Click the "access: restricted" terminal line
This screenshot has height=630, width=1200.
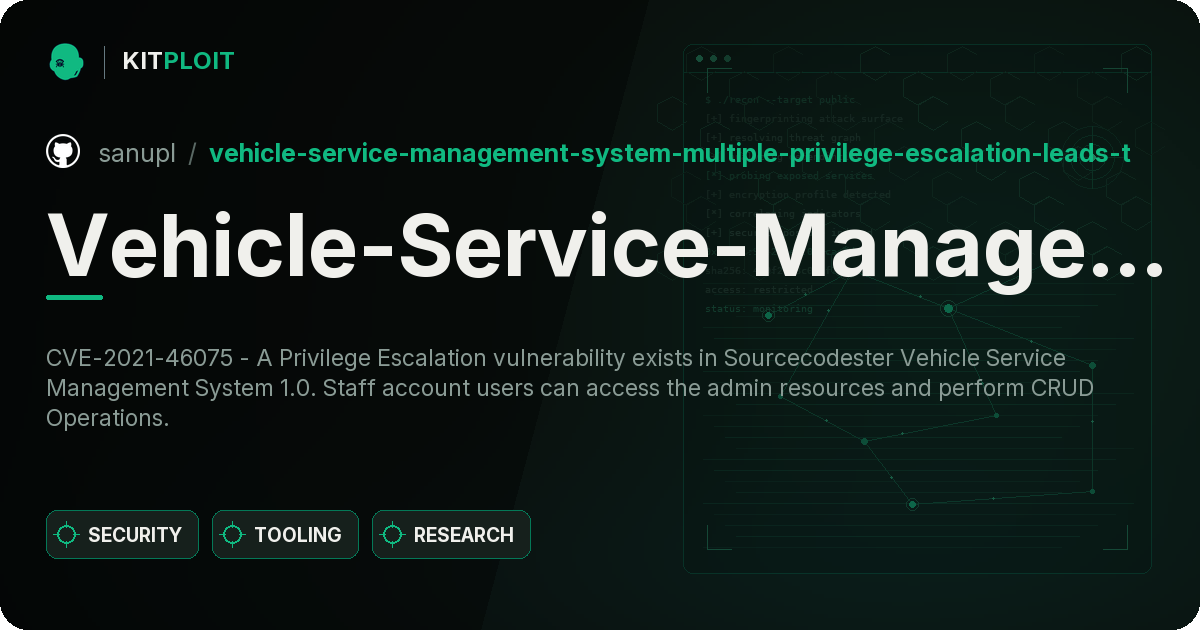[x=759, y=290]
